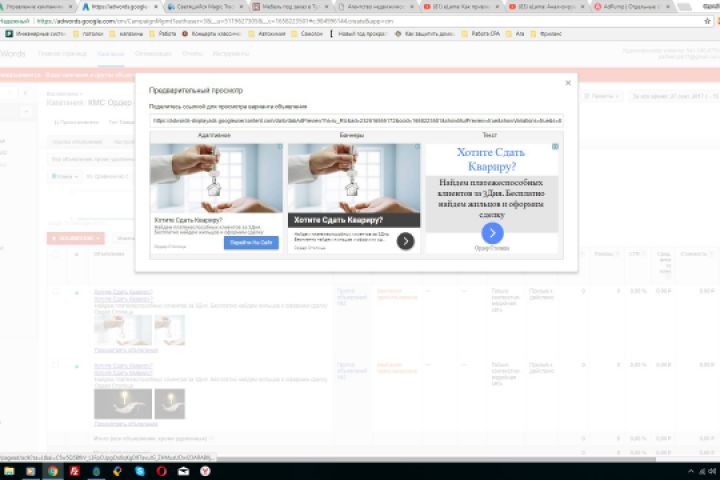The image size is (720, 480).
Task: Click the AdChoices icon on the text ad
Action: [555, 147]
